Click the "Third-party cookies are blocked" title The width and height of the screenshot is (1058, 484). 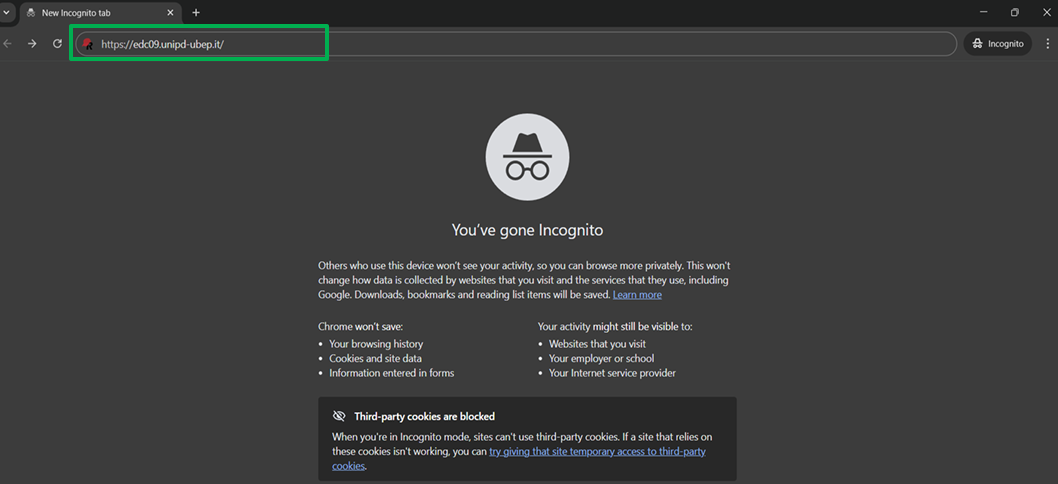(424, 416)
